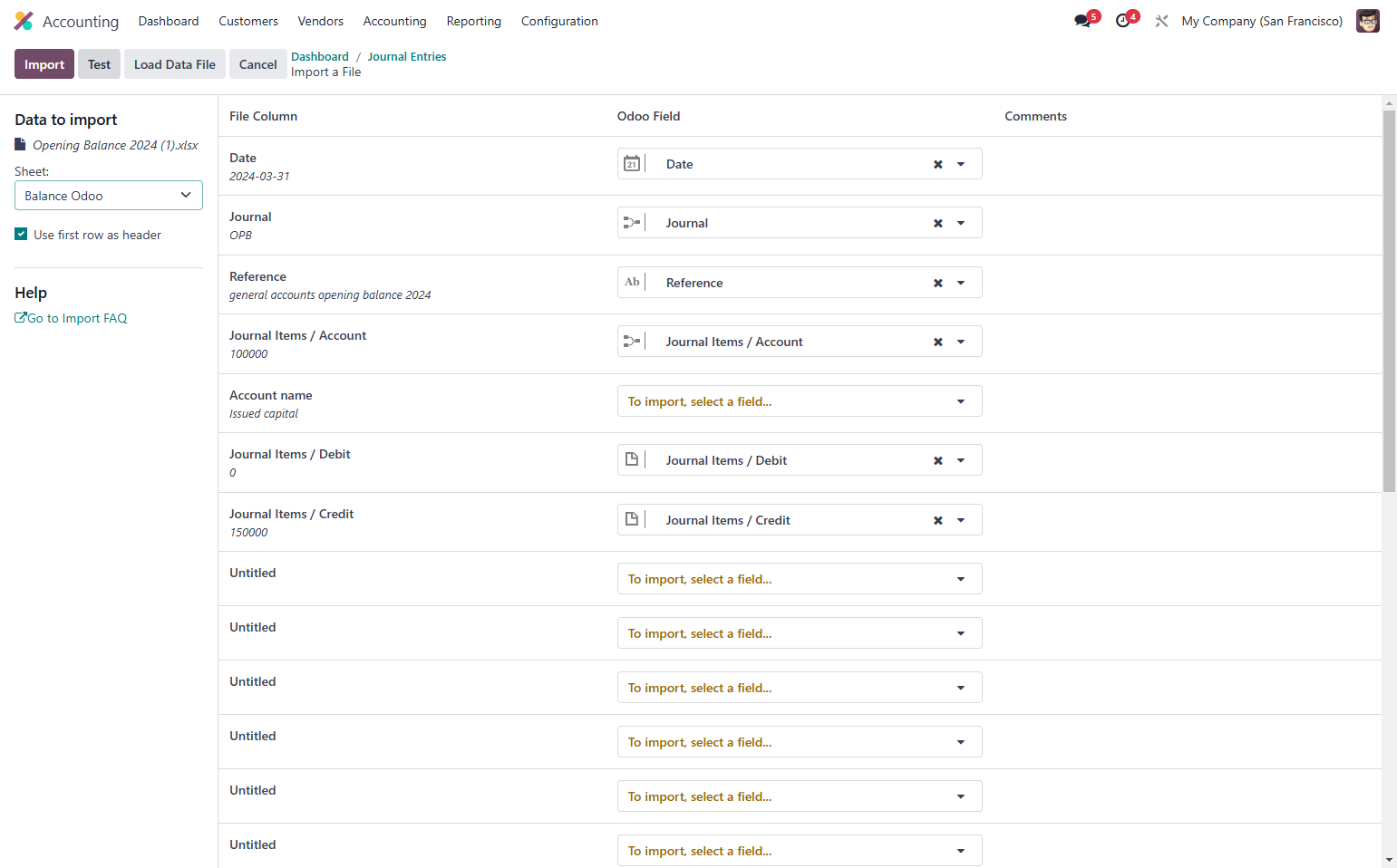The height and width of the screenshot is (868, 1397).
Task: Click the vertical scrollbar thumb
Action: (x=1389, y=301)
